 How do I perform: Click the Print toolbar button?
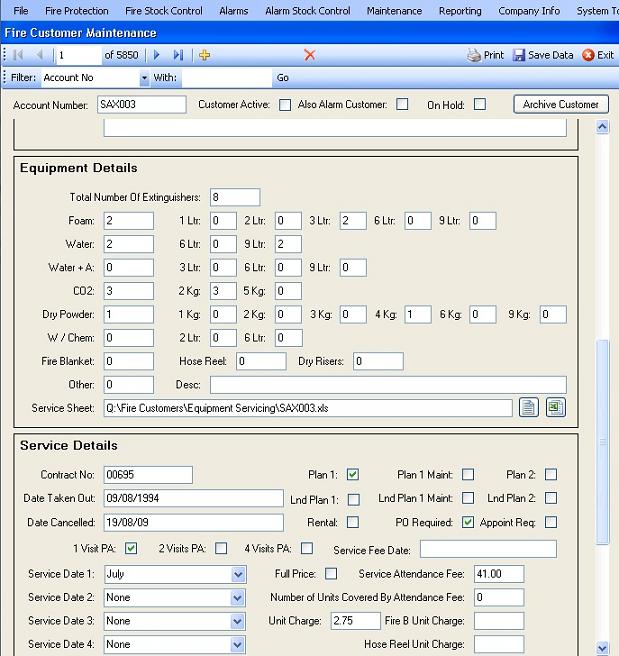point(486,55)
